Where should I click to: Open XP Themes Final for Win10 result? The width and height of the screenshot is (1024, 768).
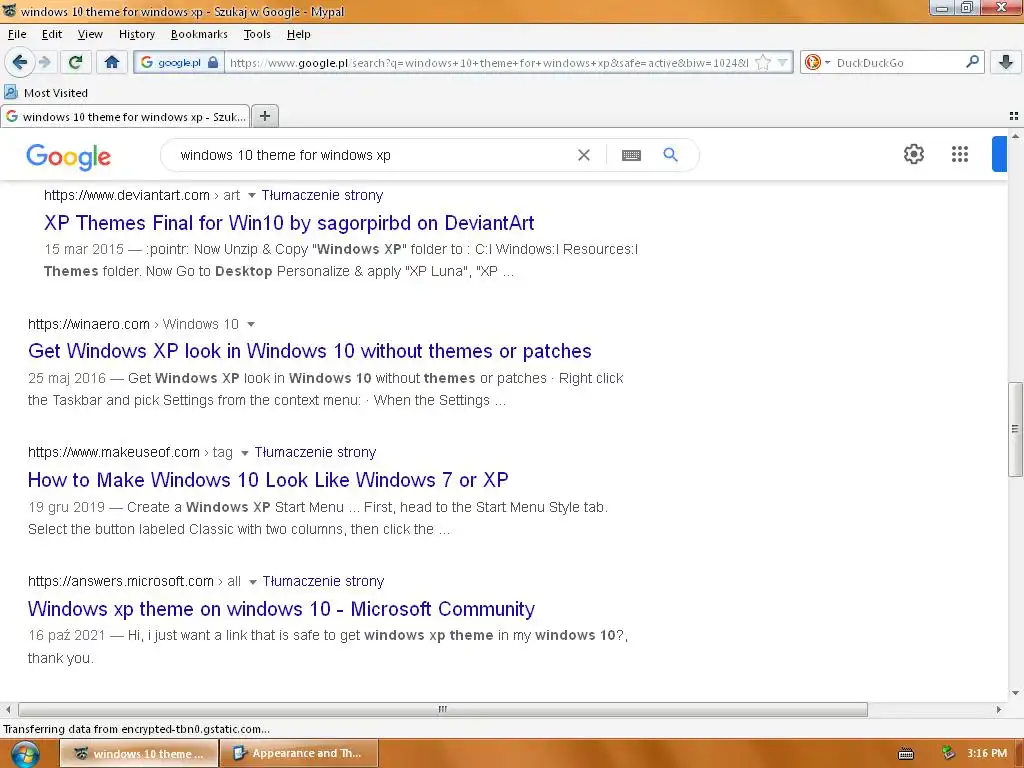[x=289, y=223]
